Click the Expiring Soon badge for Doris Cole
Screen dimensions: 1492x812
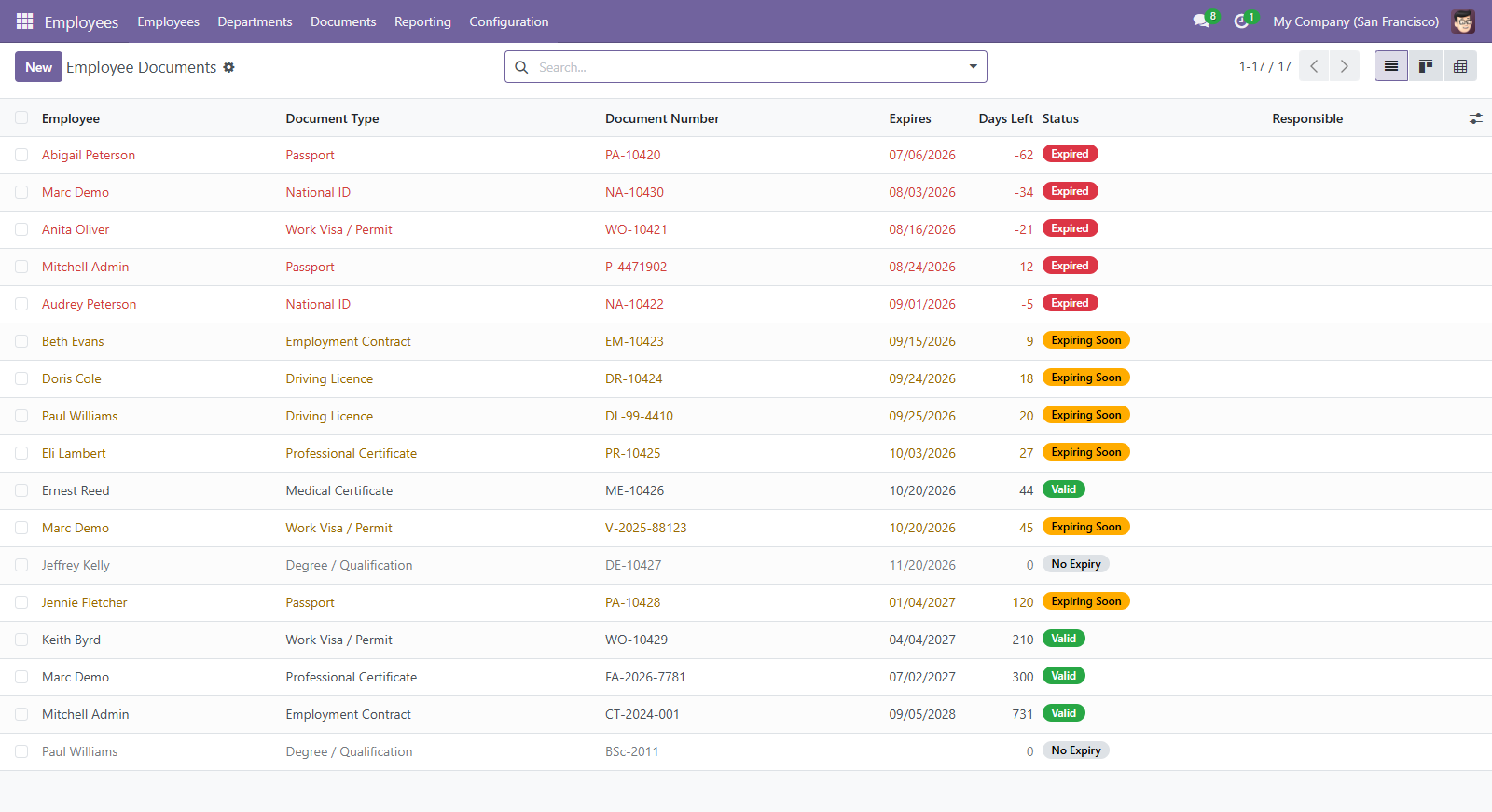tap(1086, 378)
